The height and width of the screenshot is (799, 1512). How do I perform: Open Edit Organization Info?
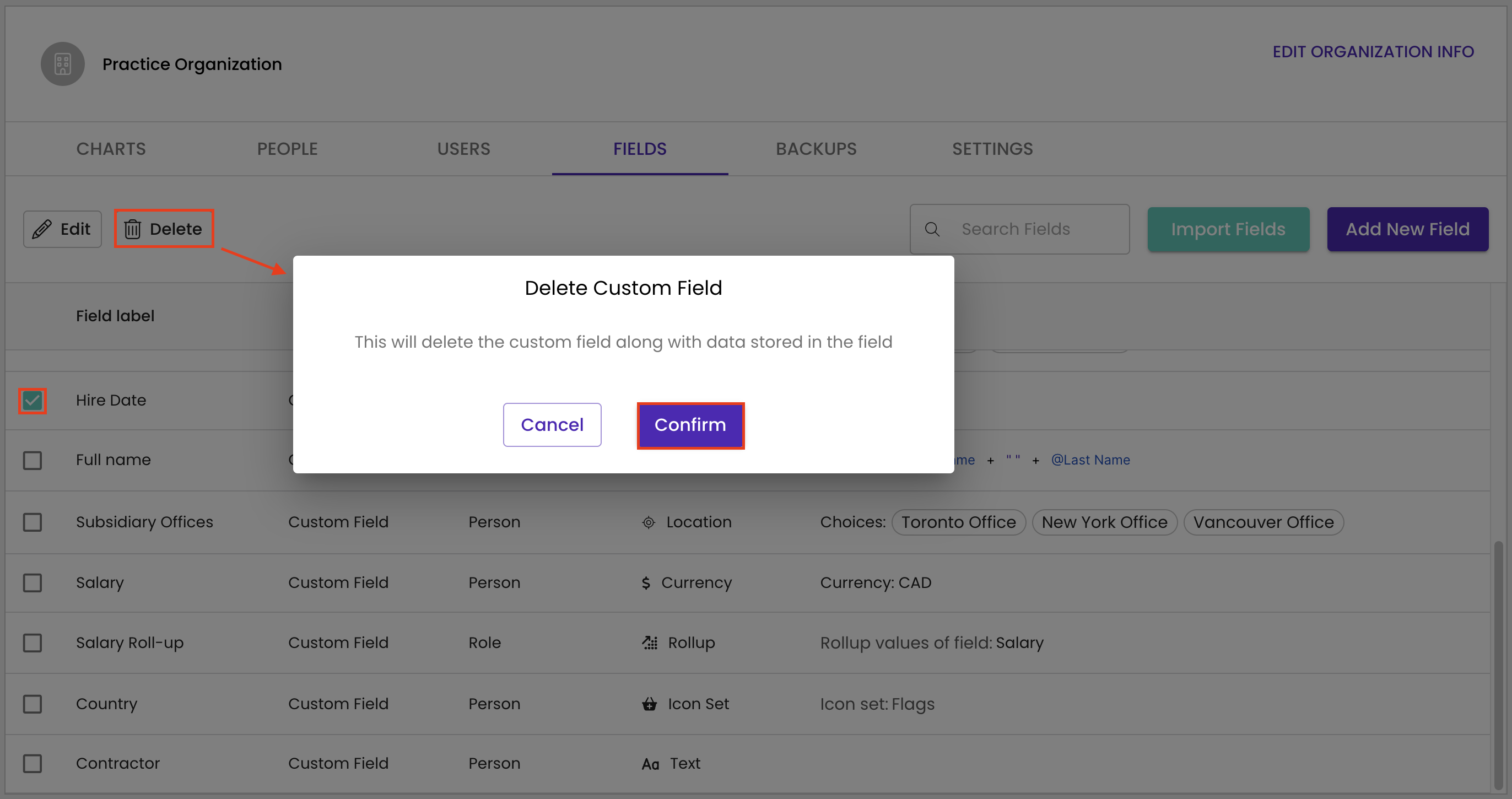[1374, 52]
